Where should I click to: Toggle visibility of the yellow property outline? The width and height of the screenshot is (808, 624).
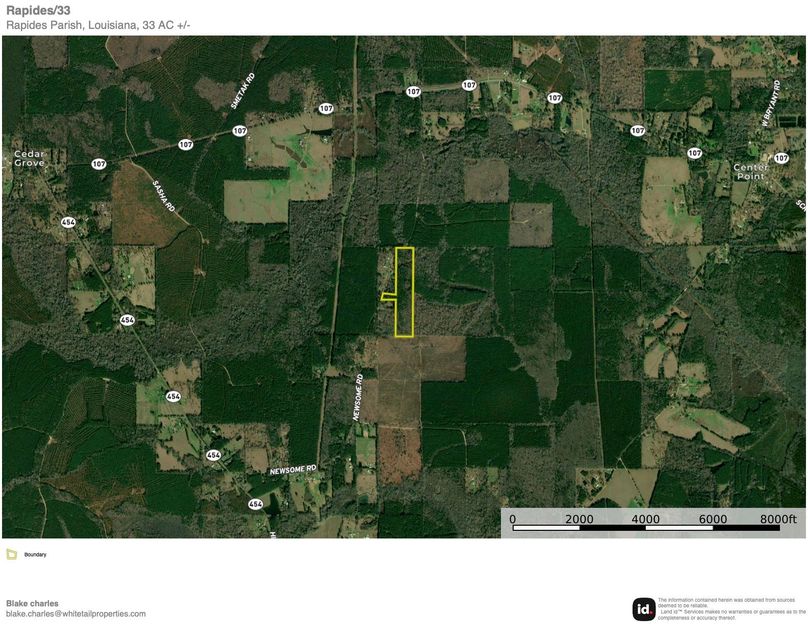(x=405, y=290)
